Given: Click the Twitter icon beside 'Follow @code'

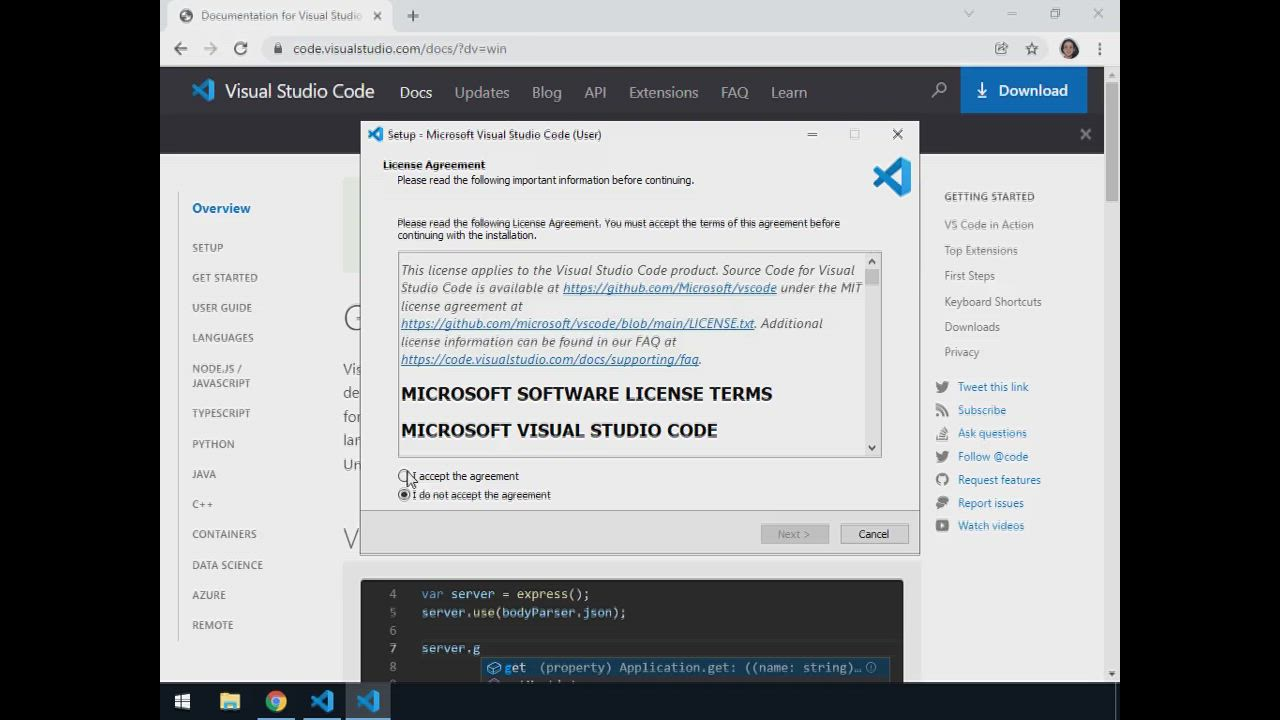Looking at the screenshot, I should coord(942,456).
